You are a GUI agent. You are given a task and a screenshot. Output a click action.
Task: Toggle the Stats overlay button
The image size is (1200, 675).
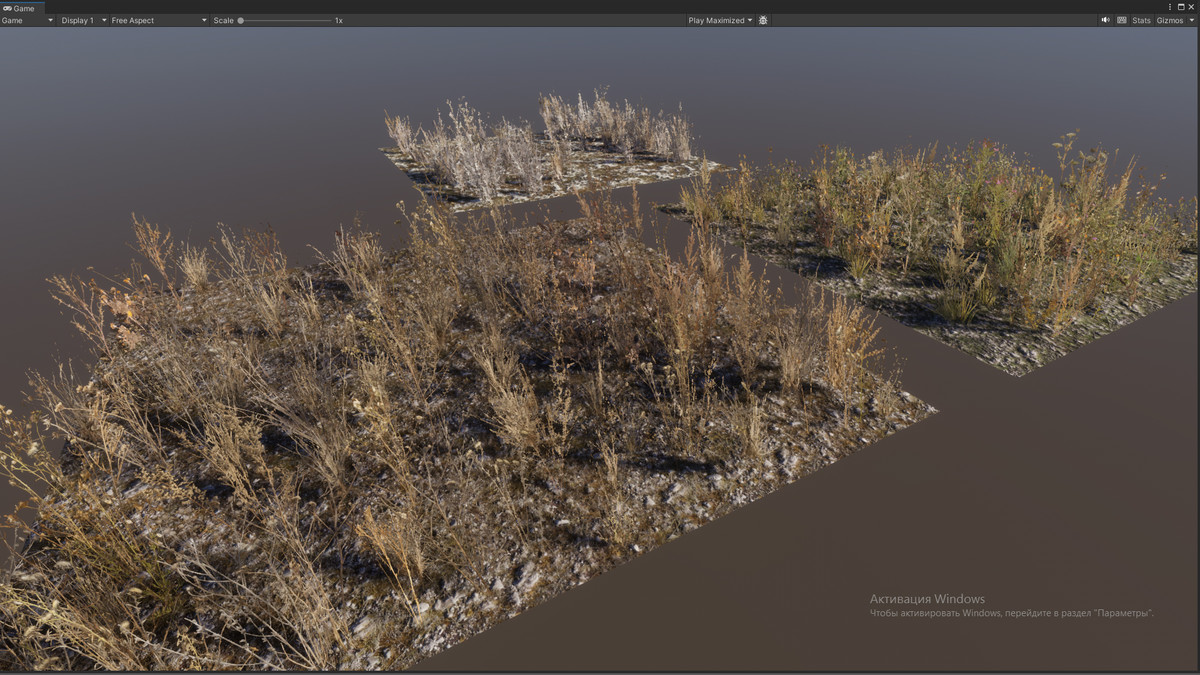pos(1141,20)
